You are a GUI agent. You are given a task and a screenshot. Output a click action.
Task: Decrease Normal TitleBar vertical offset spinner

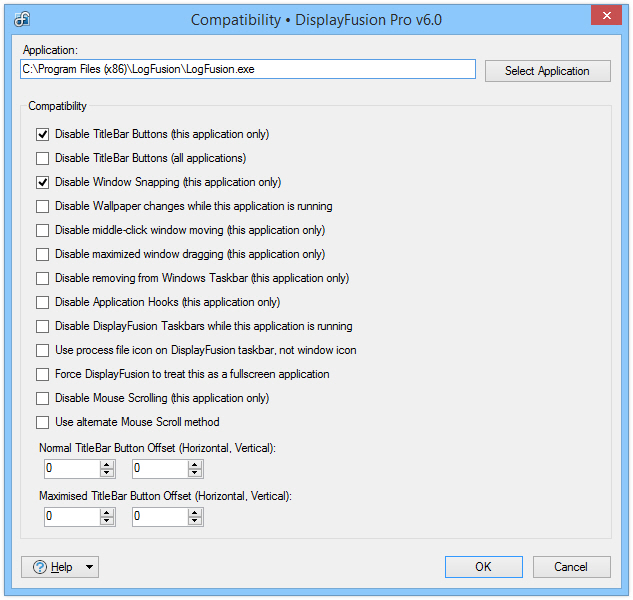click(x=195, y=473)
